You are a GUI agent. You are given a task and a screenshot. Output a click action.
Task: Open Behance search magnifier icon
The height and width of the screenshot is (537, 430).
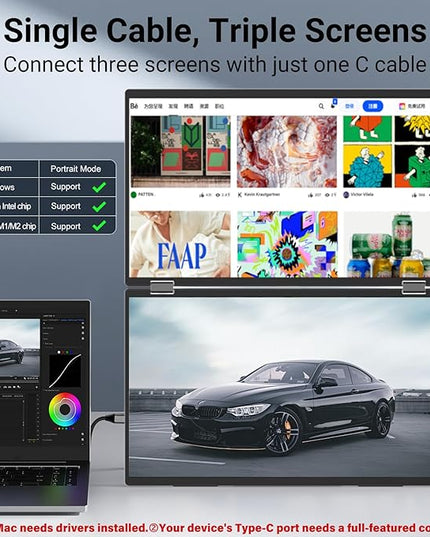(321, 106)
